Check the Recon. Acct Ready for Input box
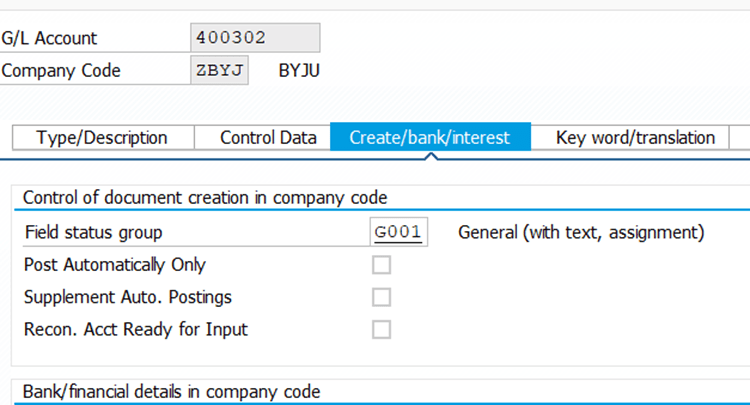 pyautogui.click(x=381, y=329)
